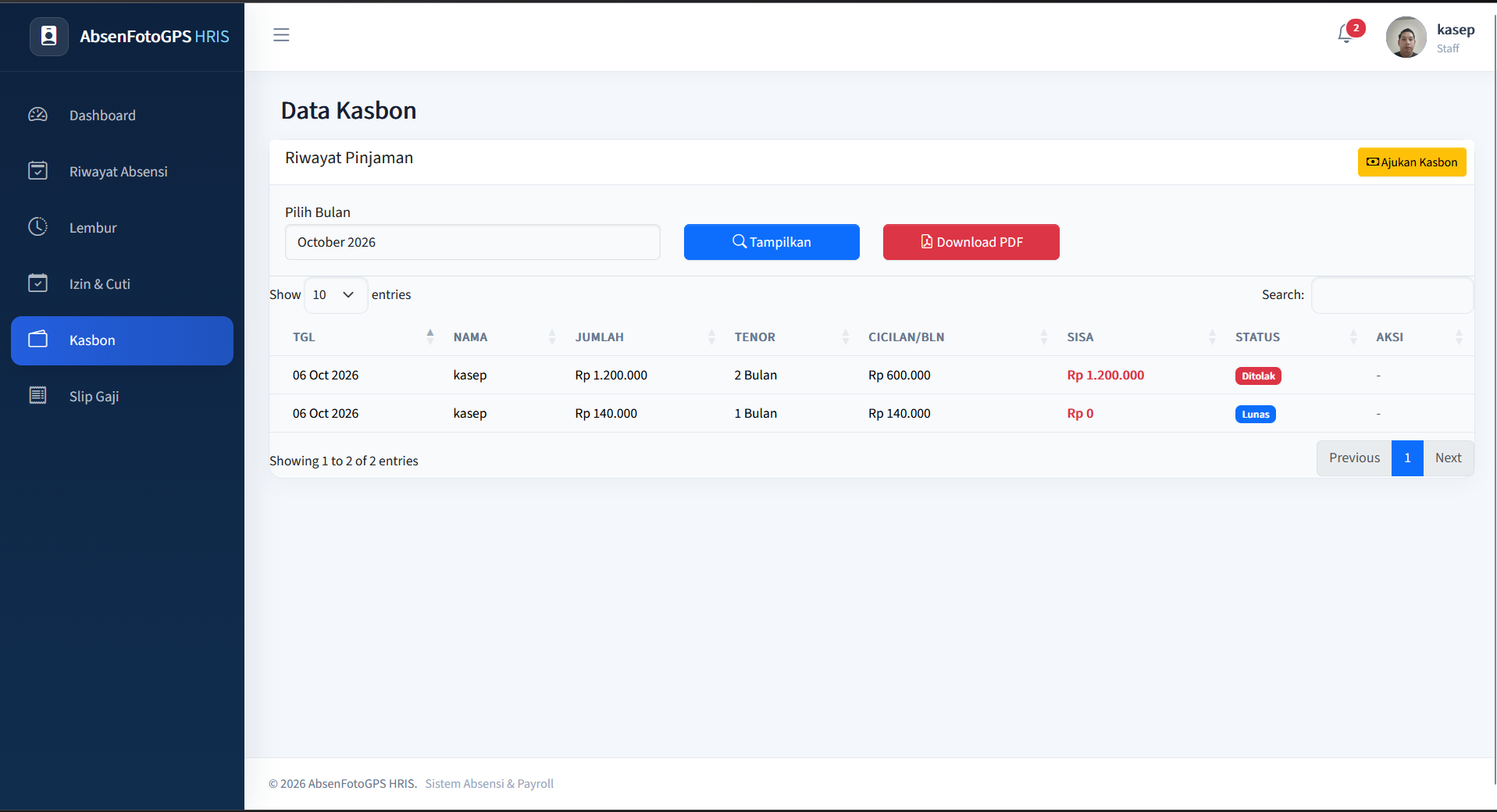Viewport: 1497px width, 812px height.
Task: Open the Pilih Bulan month field
Action: pyautogui.click(x=472, y=242)
